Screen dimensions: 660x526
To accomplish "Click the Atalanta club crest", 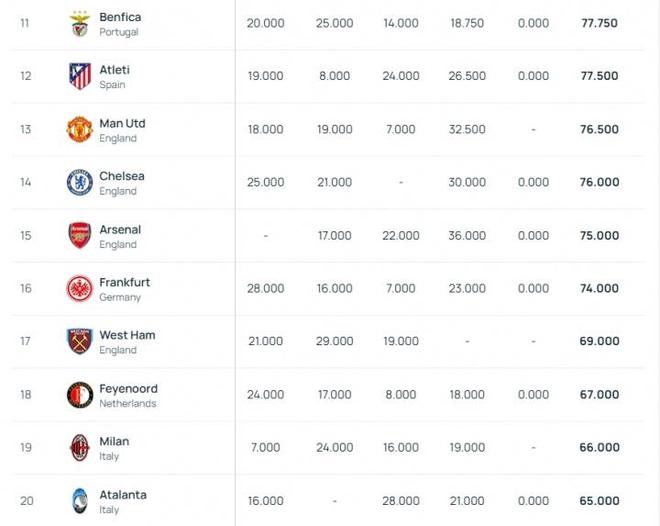I will pyautogui.click(x=80, y=501).
